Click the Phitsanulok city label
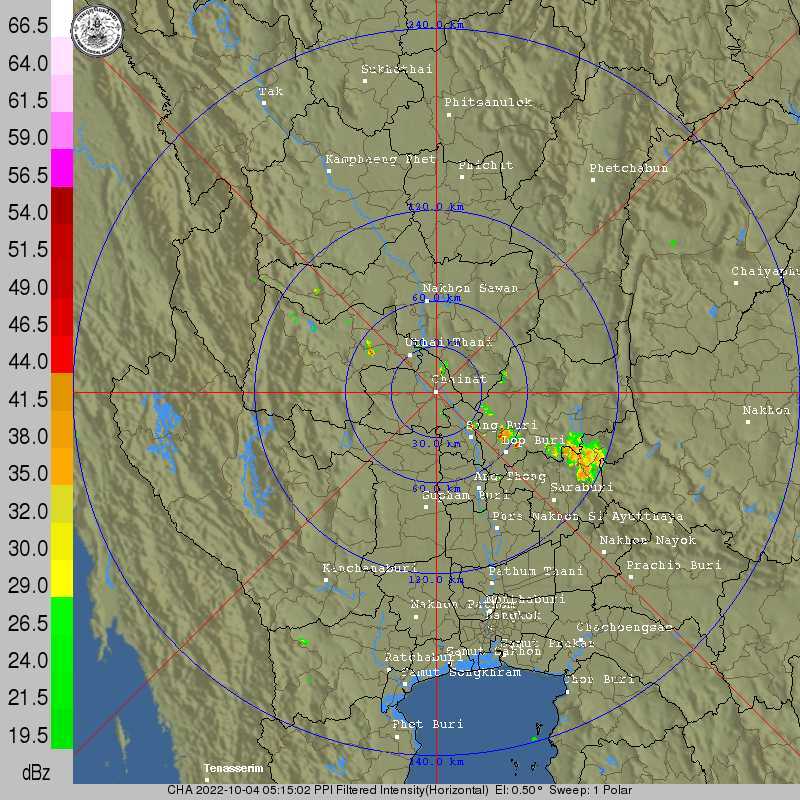 pyautogui.click(x=488, y=102)
